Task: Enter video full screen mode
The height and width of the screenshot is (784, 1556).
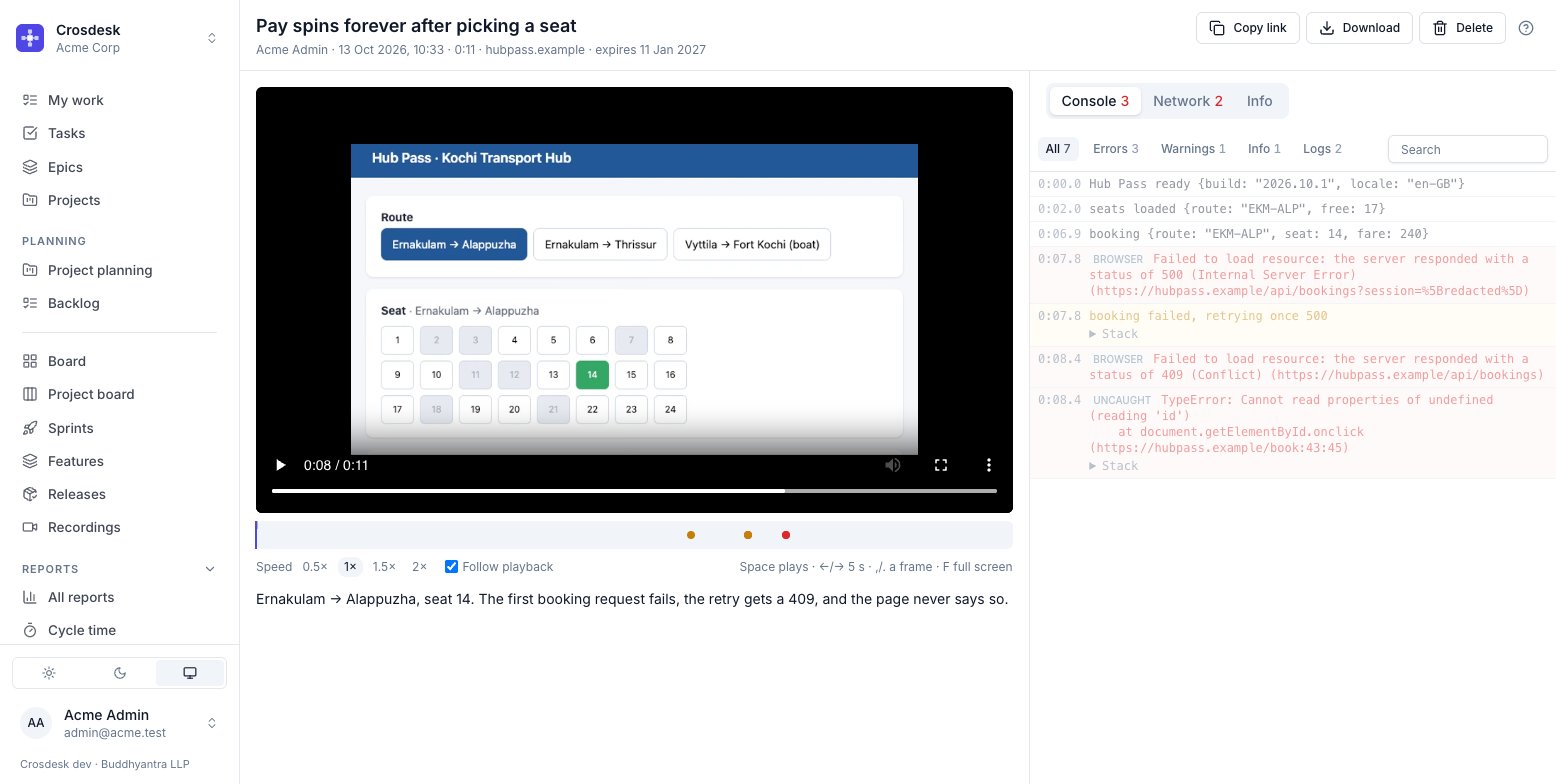Action: 941,465
